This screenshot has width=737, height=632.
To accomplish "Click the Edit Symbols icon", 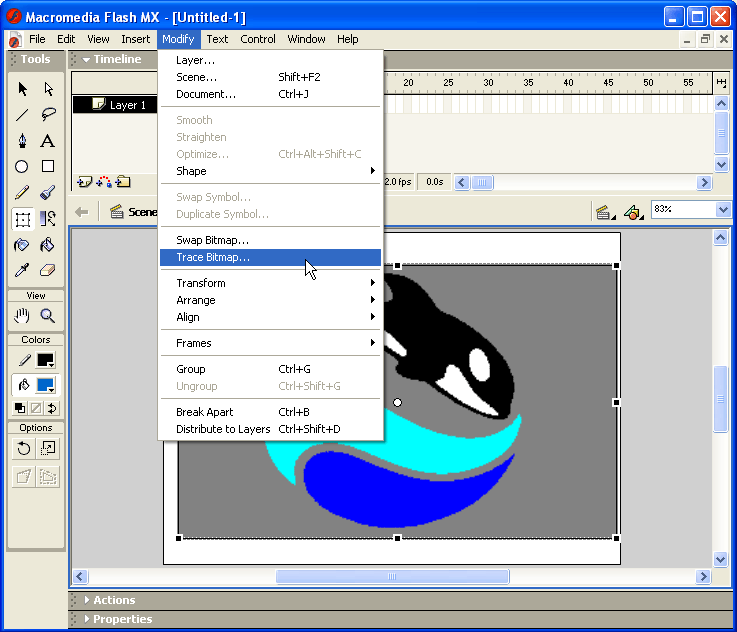I will coord(634,212).
